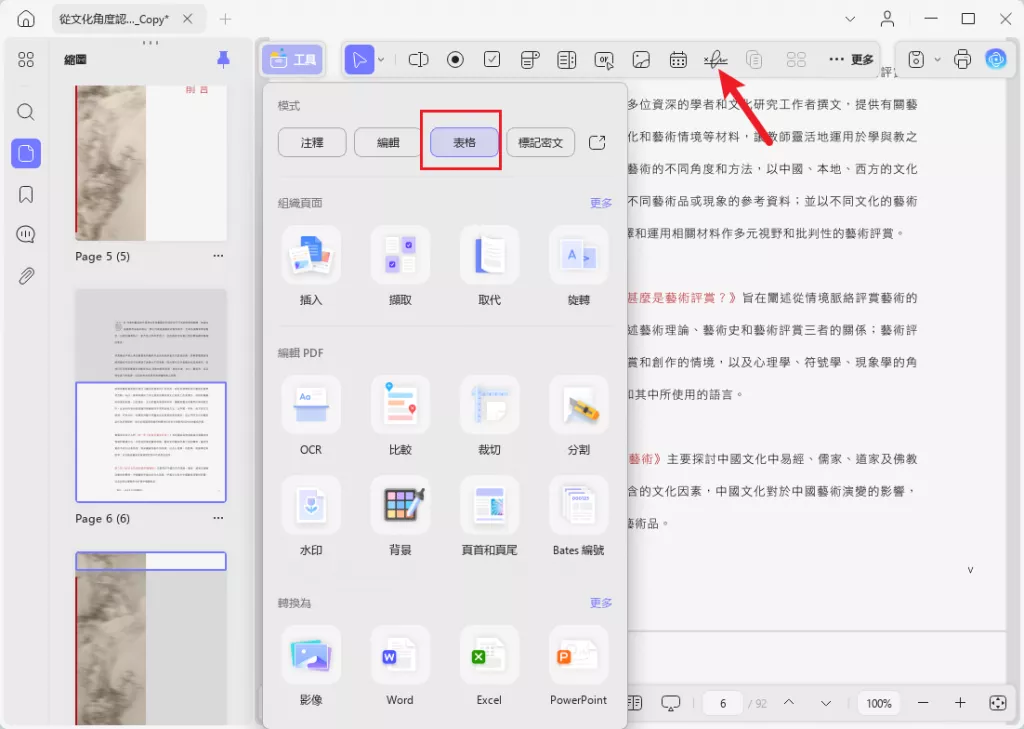The width and height of the screenshot is (1024, 729).
Task: Open Page 6 options menu
Action: coord(218,518)
